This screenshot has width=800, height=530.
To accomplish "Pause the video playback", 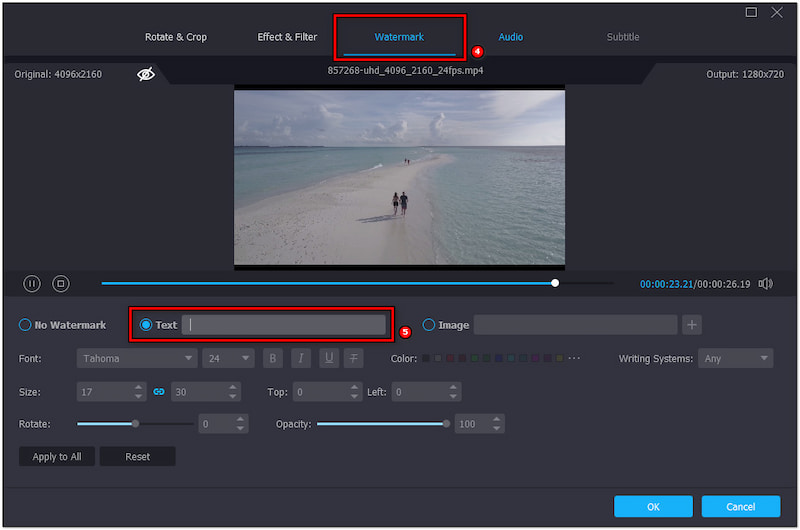I will (x=32, y=284).
